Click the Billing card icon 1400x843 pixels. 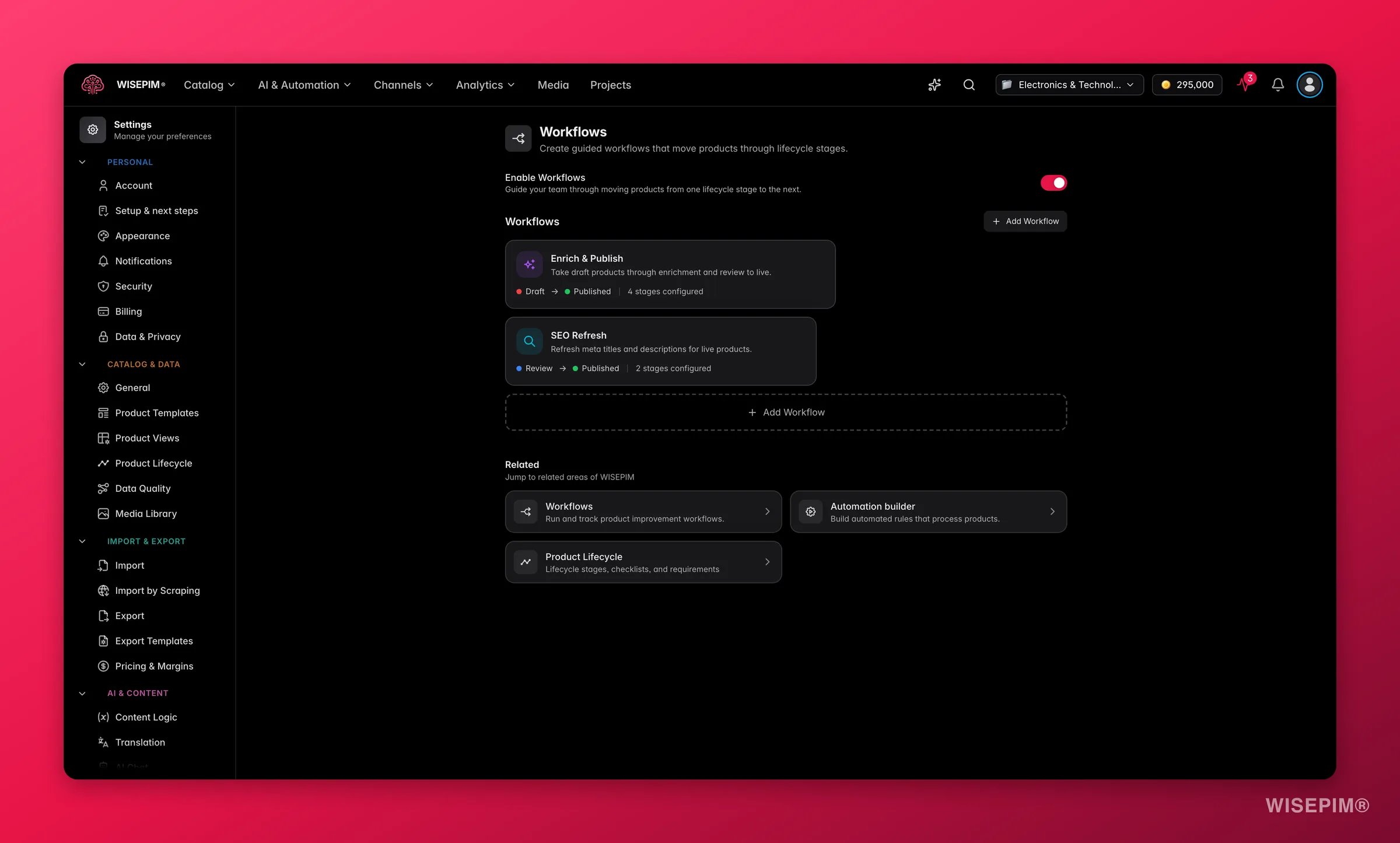point(103,312)
